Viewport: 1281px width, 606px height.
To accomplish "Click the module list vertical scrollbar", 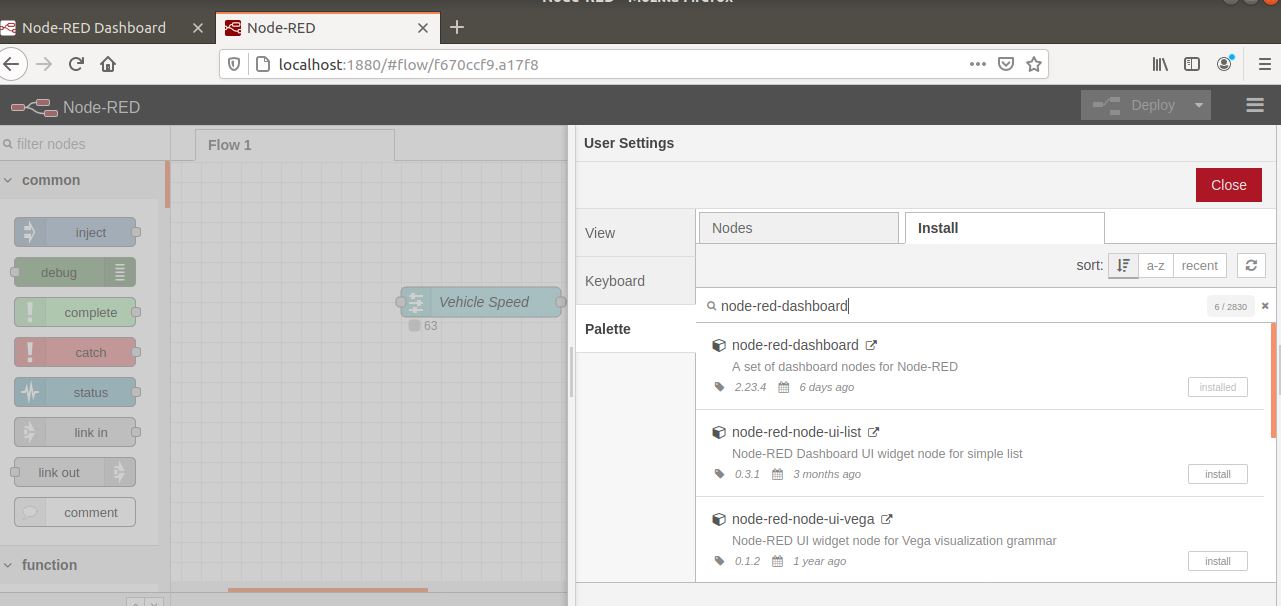I will pos(1274,380).
